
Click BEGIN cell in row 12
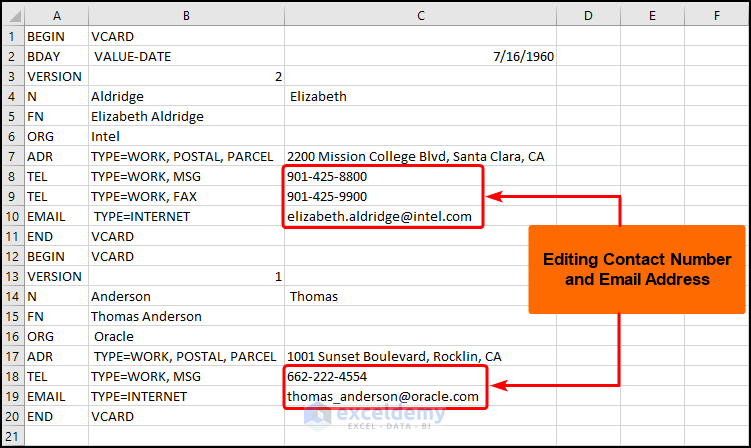(57, 256)
